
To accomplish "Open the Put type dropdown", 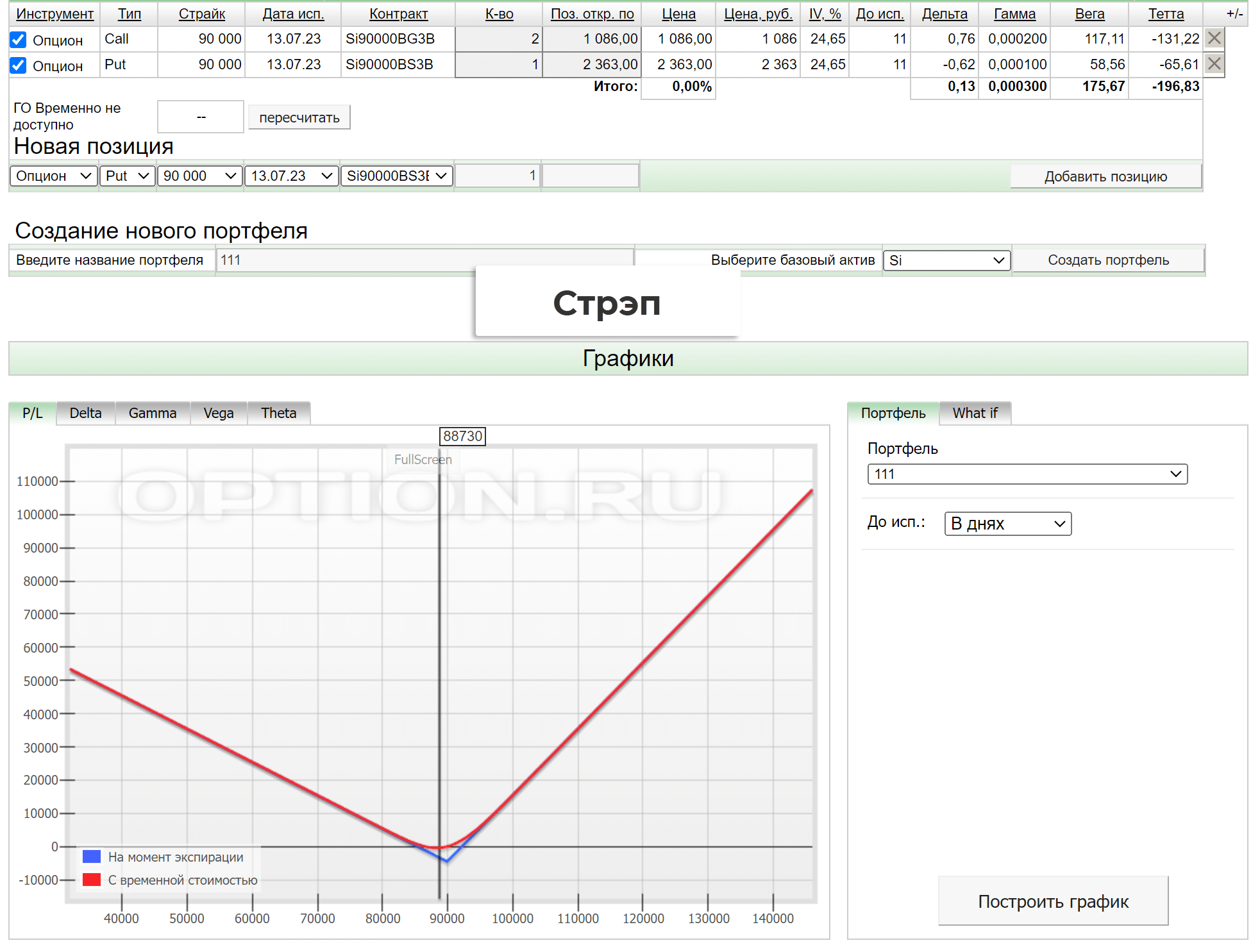I will 127,176.
